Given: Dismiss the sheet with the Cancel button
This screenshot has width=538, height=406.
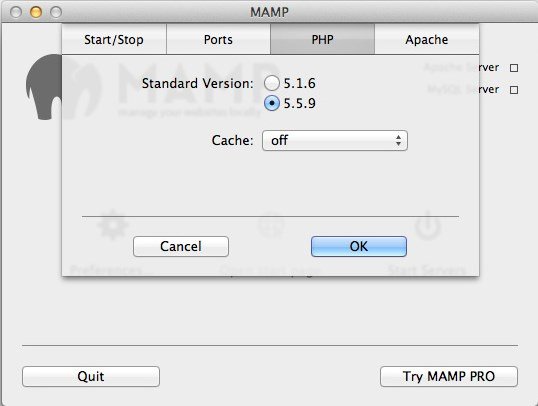Looking at the screenshot, I should pos(181,246).
